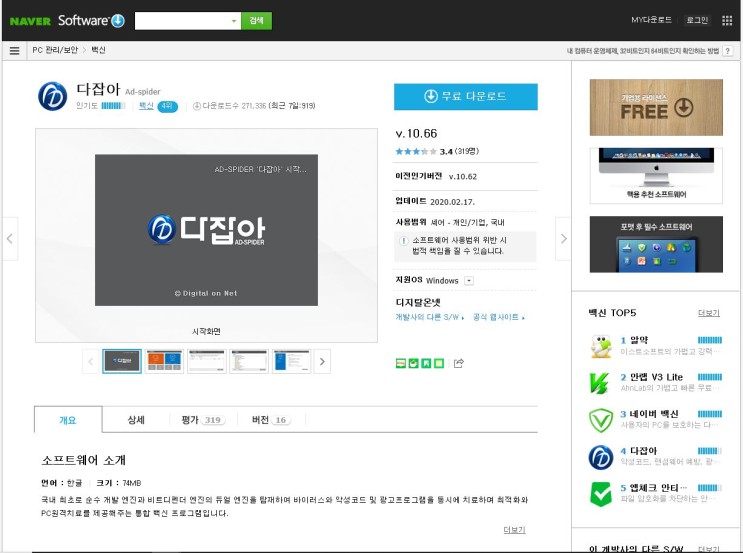Open the 32bit/64bit check guide link
The width and height of the screenshot is (743, 553).
pyautogui.click(x=643, y=51)
